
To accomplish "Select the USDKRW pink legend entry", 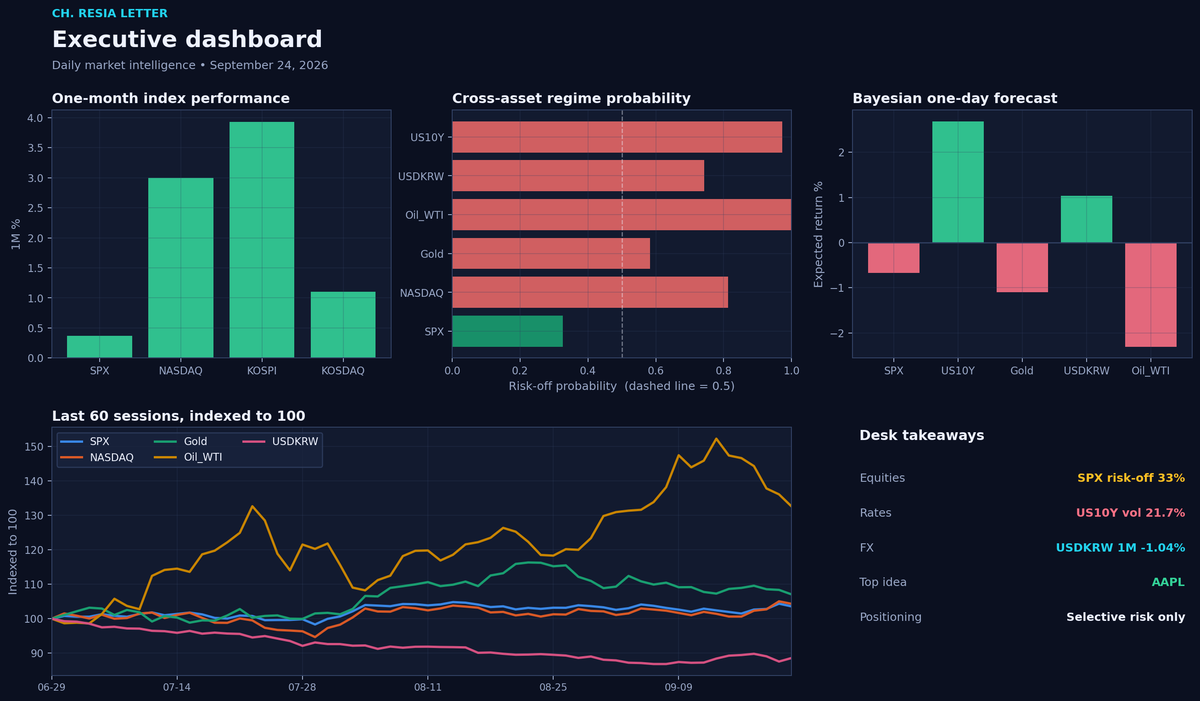I will tap(281, 441).
